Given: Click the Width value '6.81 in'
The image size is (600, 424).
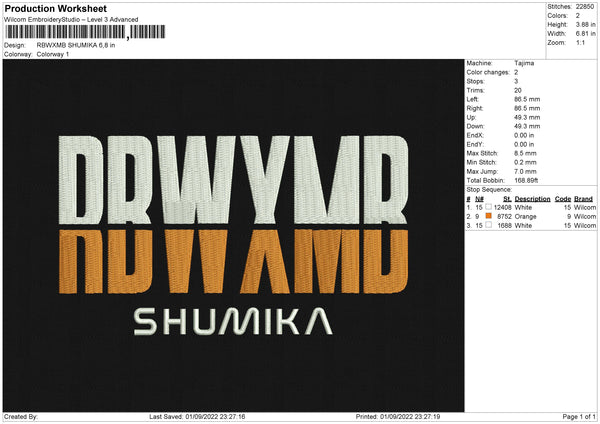Looking at the screenshot, I should pyautogui.click(x=585, y=34).
